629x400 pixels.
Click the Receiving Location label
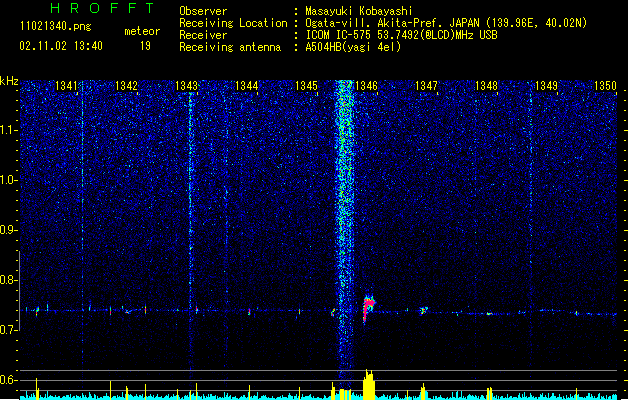[233, 23]
